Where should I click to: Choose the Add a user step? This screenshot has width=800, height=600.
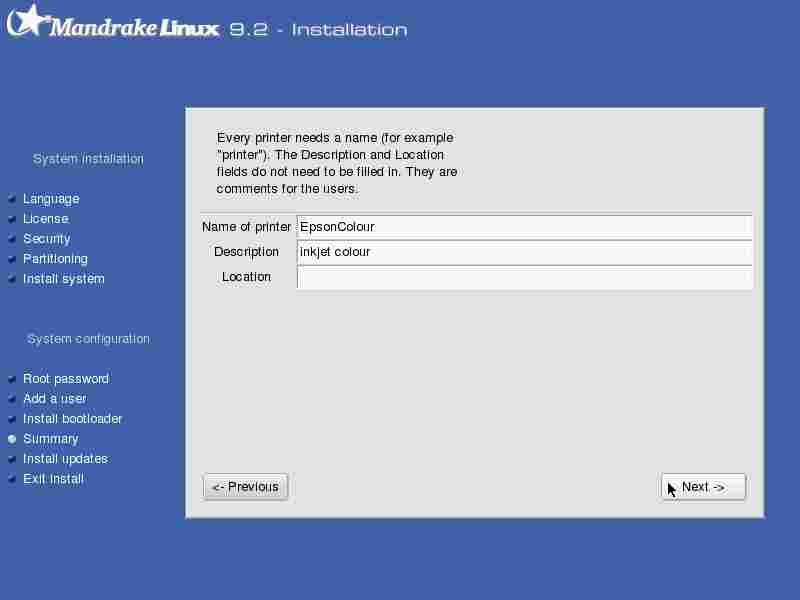[55, 398]
